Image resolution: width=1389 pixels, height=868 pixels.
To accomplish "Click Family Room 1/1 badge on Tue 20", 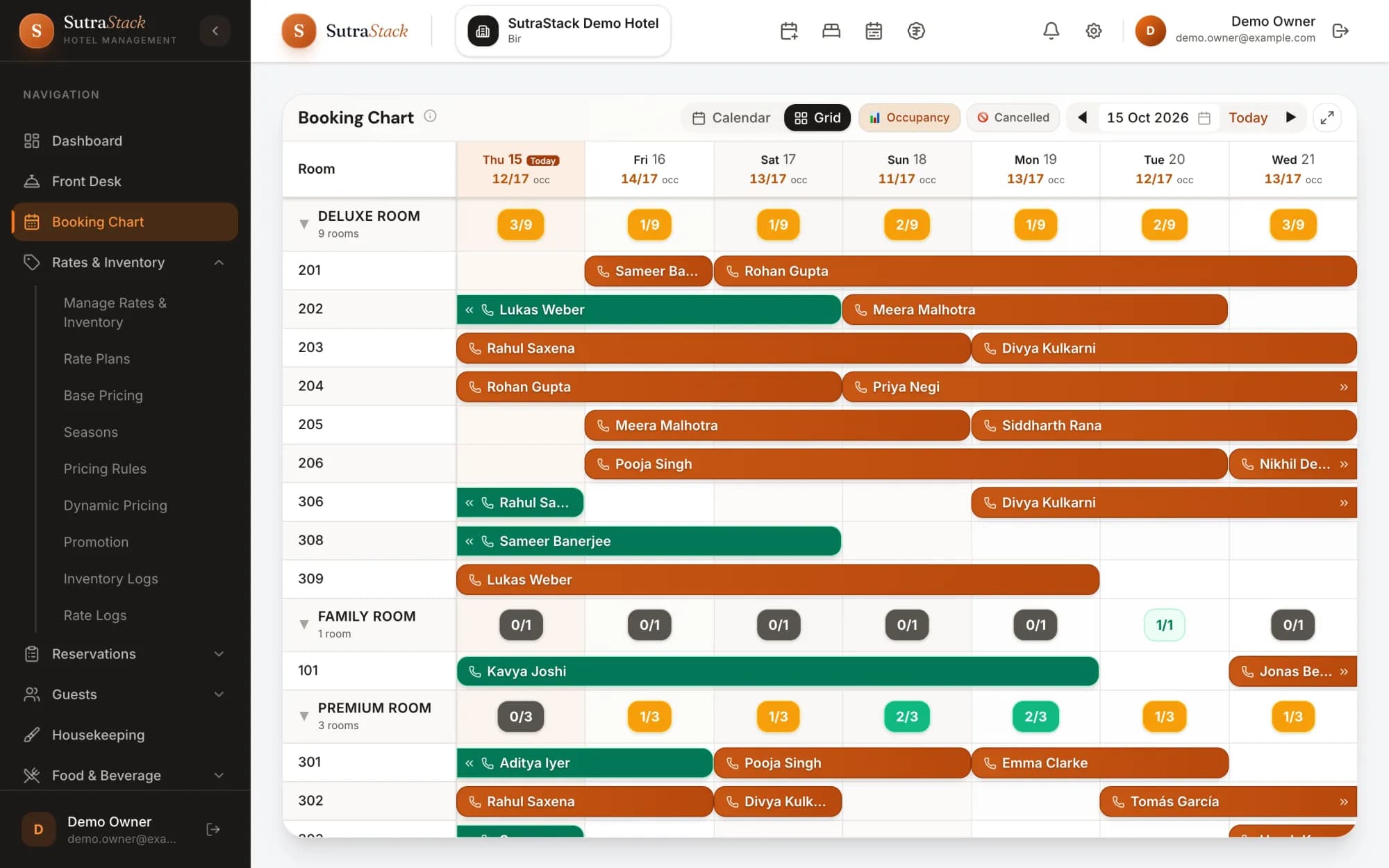I will (1164, 625).
